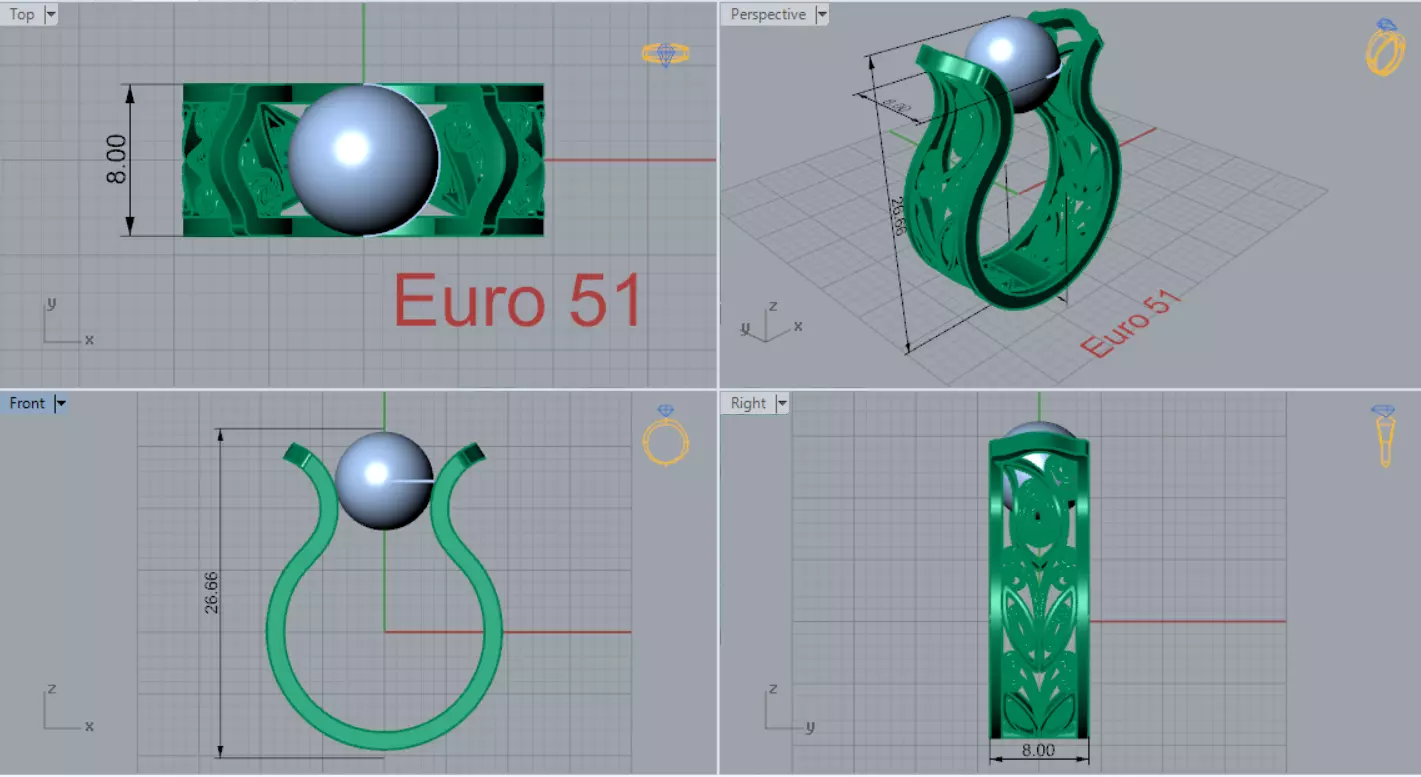This screenshot has width=1421, height=777.
Task: Select the Euro 51 text in Top viewport
Action: tap(517, 300)
